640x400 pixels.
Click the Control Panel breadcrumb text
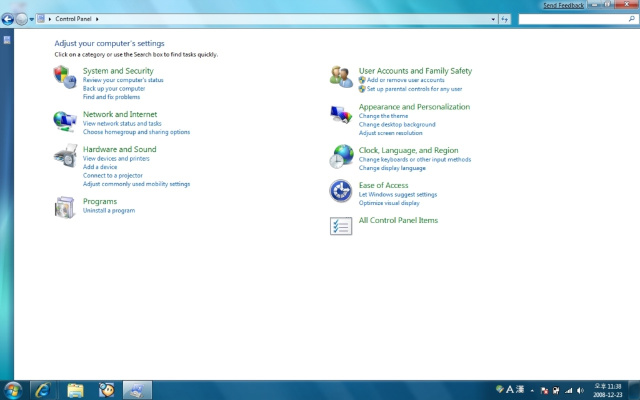(73, 19)
